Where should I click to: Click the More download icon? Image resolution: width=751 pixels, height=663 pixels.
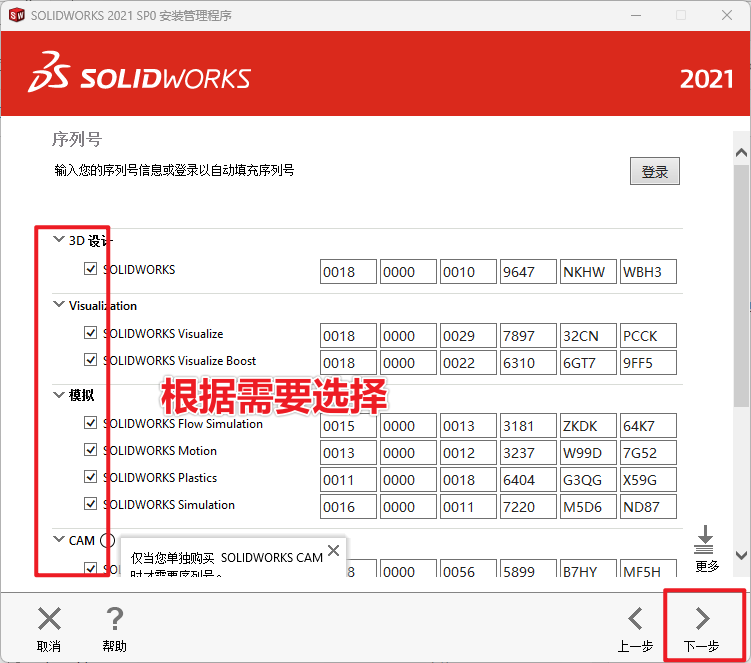[704, 540]
